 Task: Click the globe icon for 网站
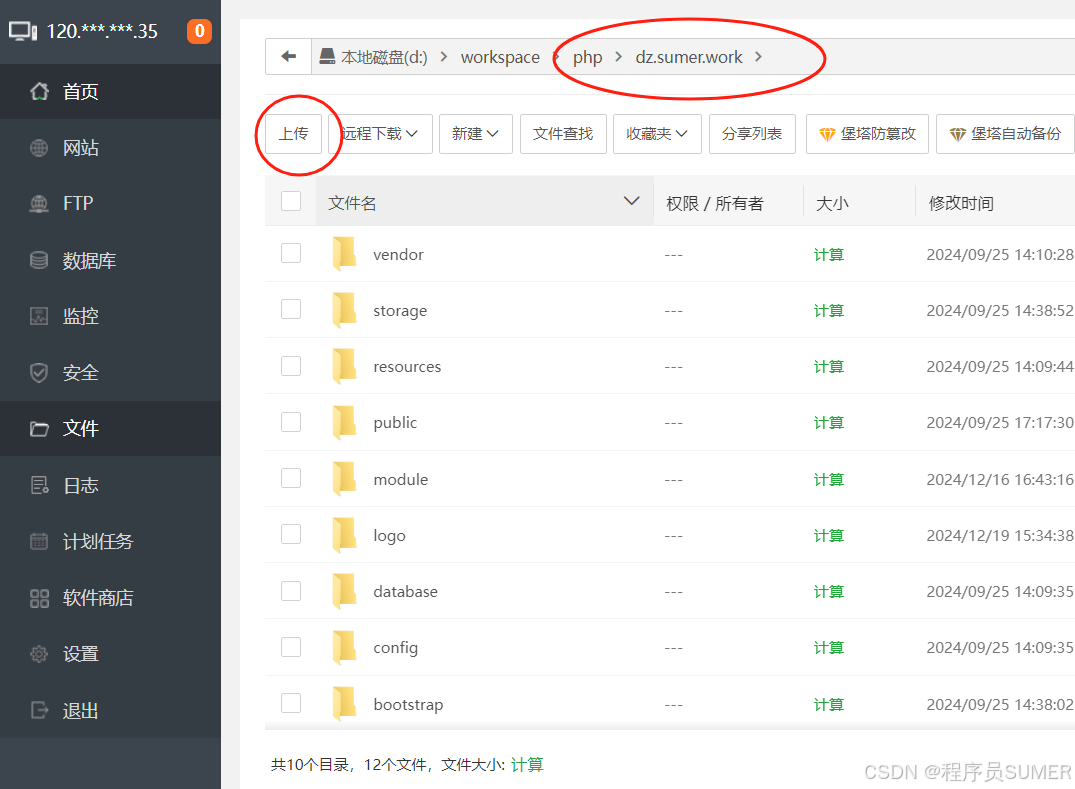(39, 147)
